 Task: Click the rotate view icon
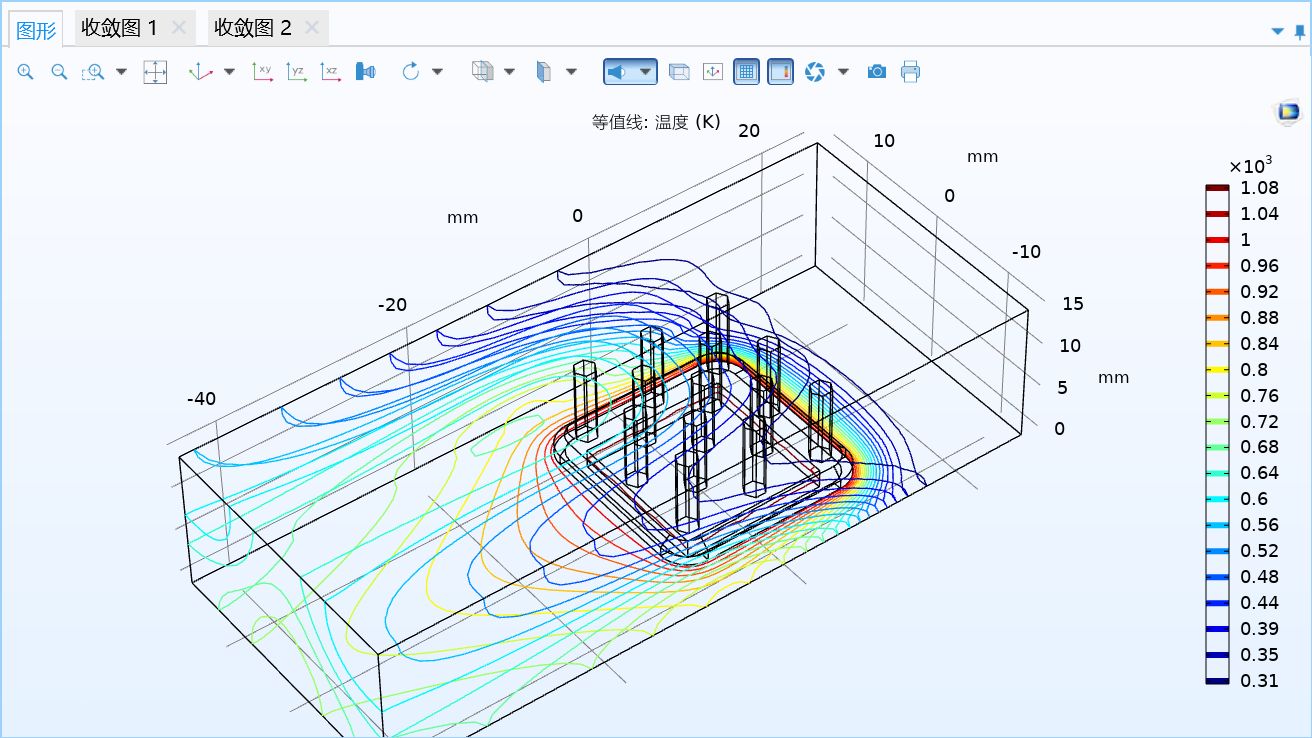point(410,72)
